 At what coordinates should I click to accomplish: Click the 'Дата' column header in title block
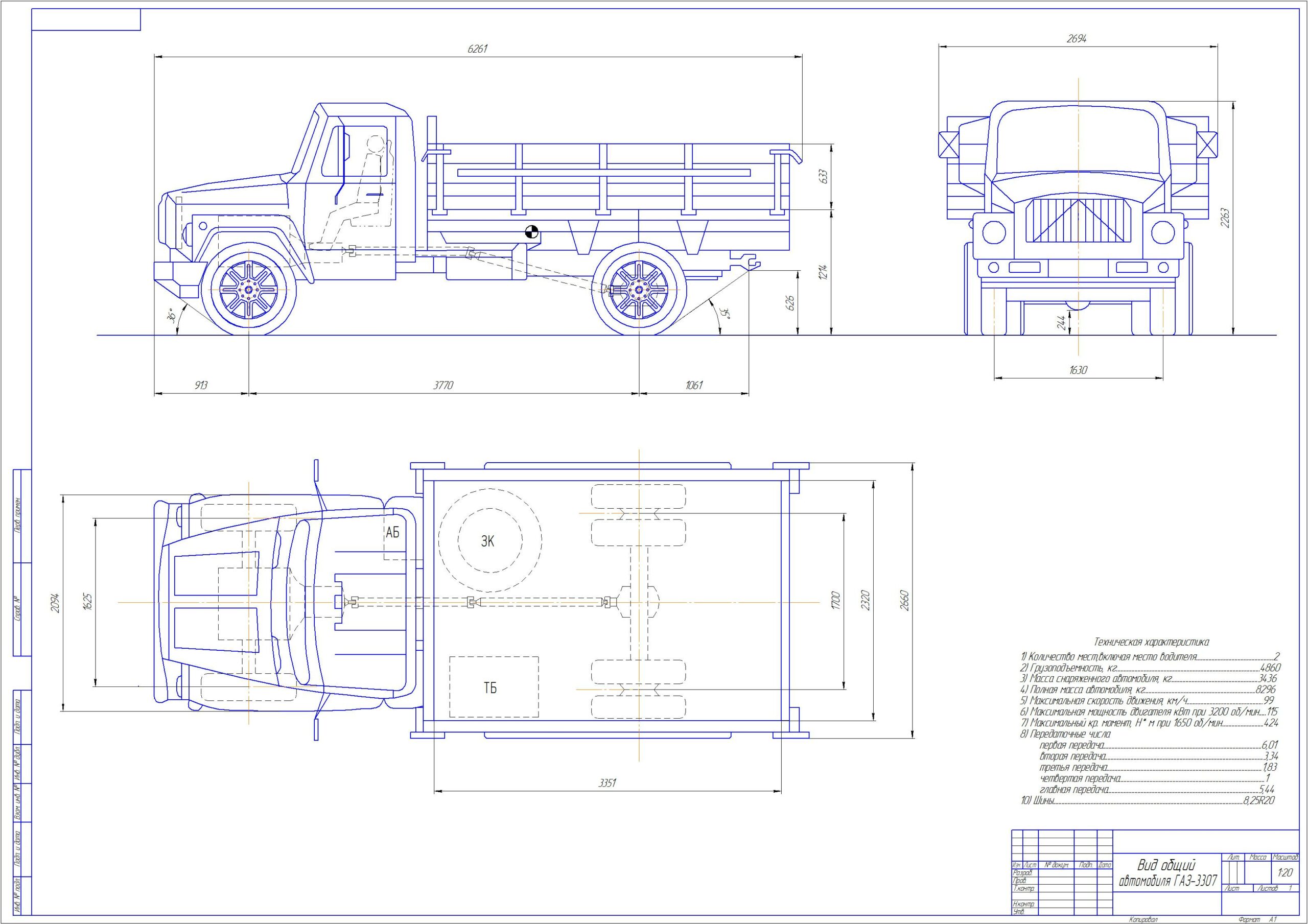(x=1105, y=865)
